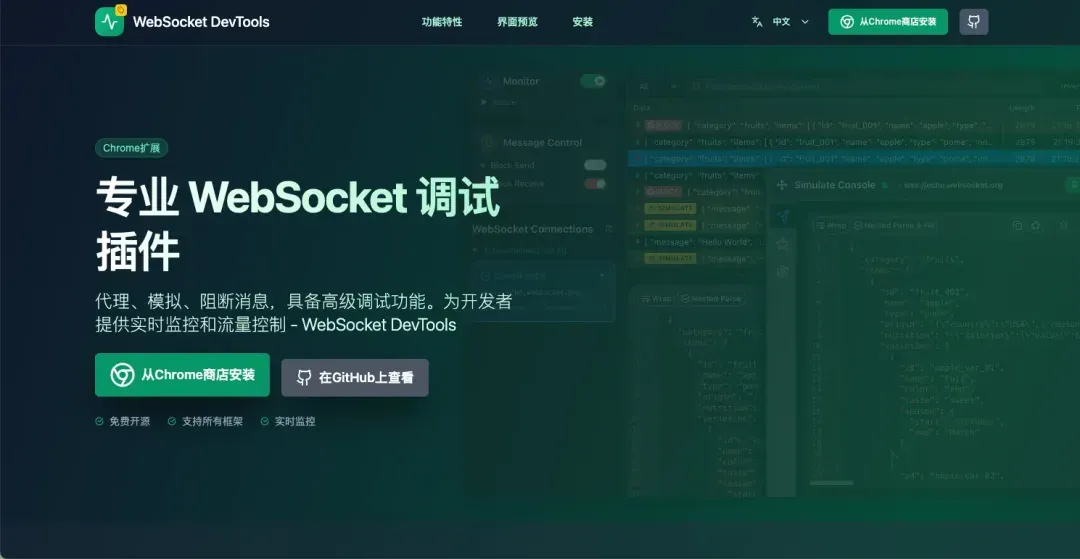Click the 在GitHub上查看 button

click(x=355, y=378)
